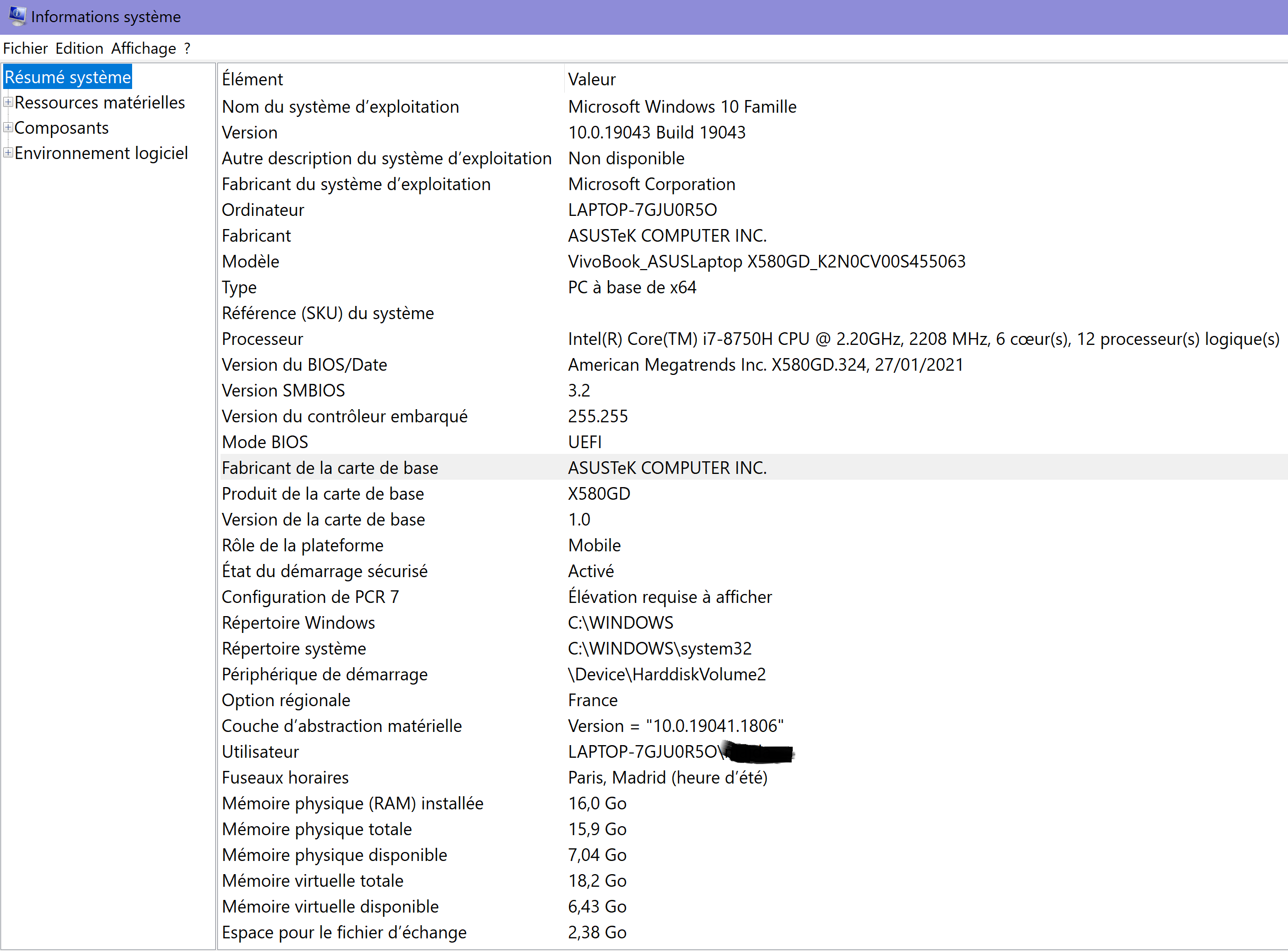Screen dimensions: 1288x951
Task: Click the Non disponible value
Action: (x=626, y=159)
